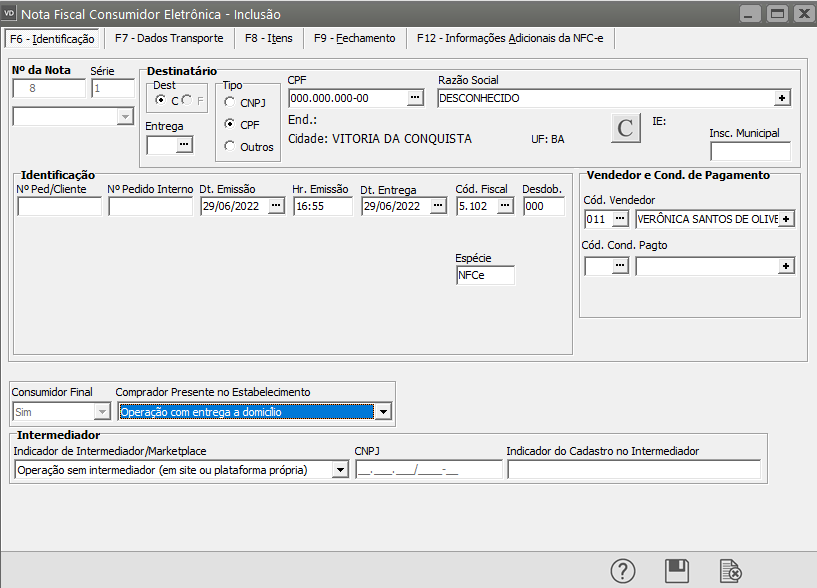
Task: Open Cód. Fiscal lookup ellipsis button
Action: pos(505,206)
